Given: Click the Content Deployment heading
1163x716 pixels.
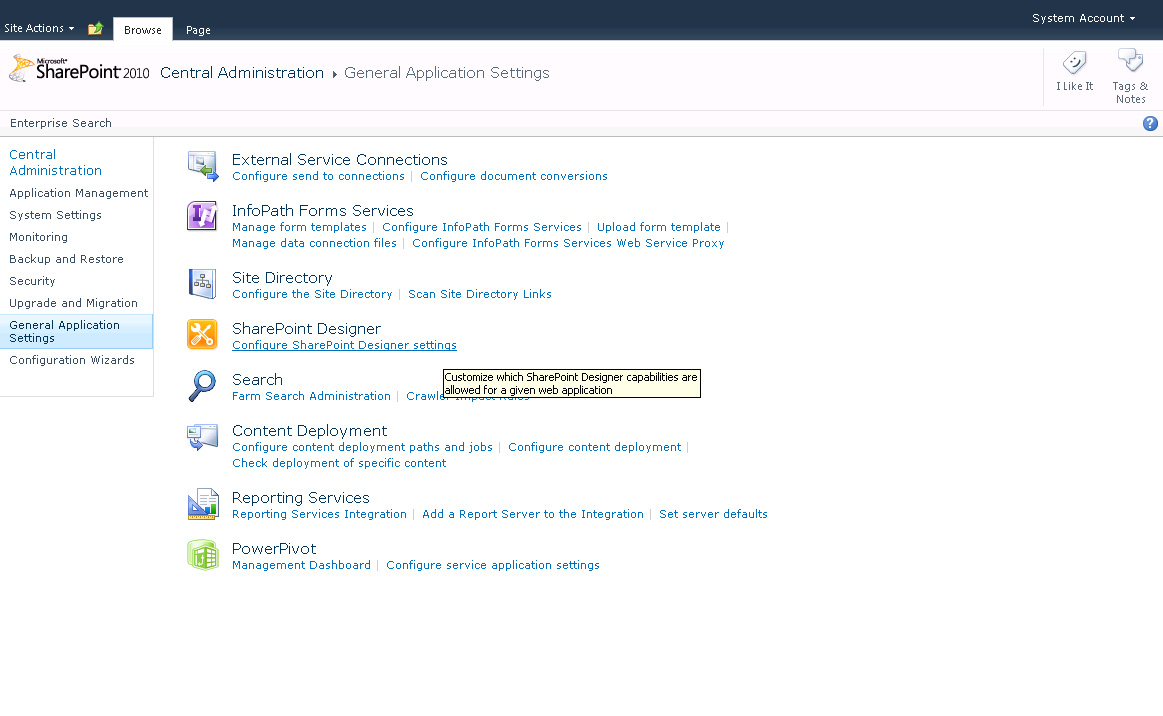Looking at the screenshot, I should pyautogui.click(x=309, y=431).
